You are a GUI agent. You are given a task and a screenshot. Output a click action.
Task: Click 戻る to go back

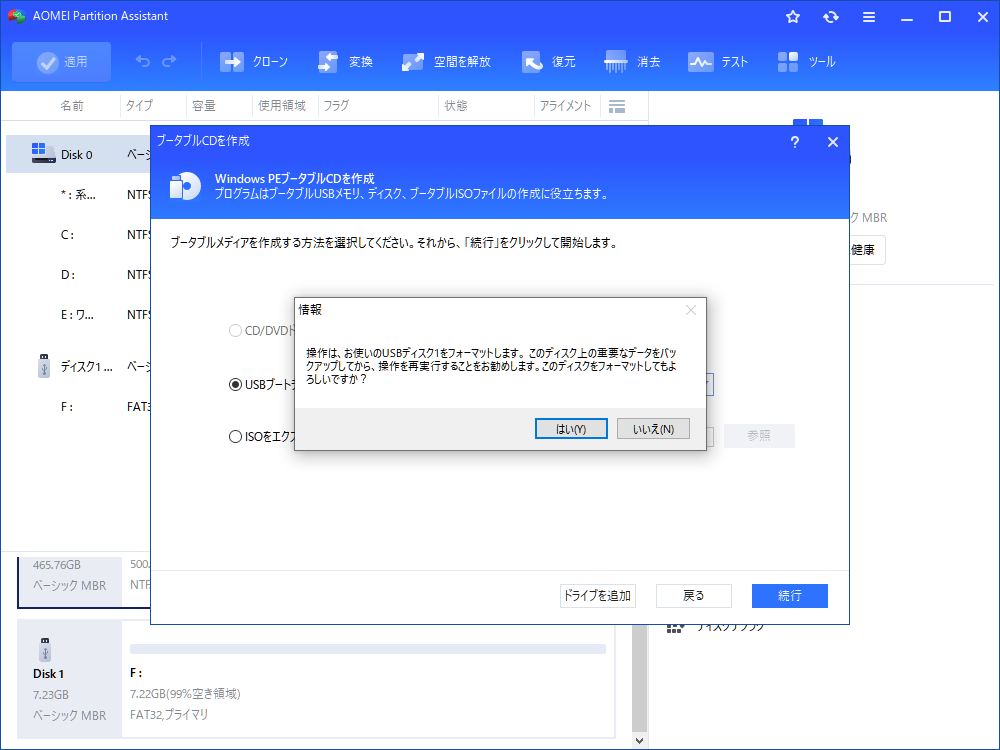coord(693,596)
